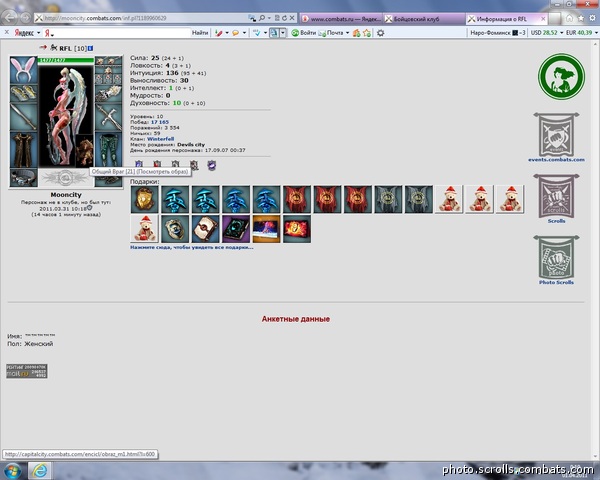
Task: Open Яндекс toolbar dropdown arrow
Action: 38,33
